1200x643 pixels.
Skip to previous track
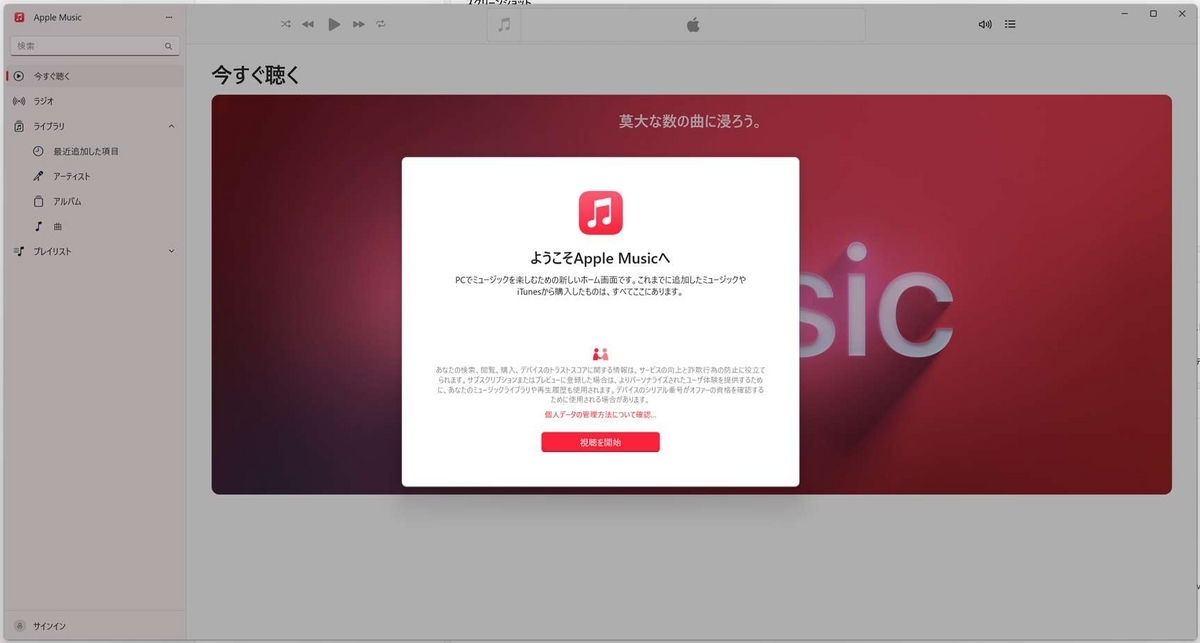[308, 24]
